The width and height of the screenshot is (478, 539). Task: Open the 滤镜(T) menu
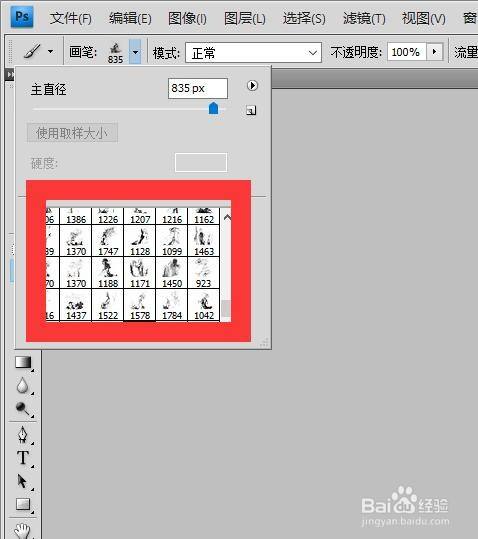tap(364, 18)
